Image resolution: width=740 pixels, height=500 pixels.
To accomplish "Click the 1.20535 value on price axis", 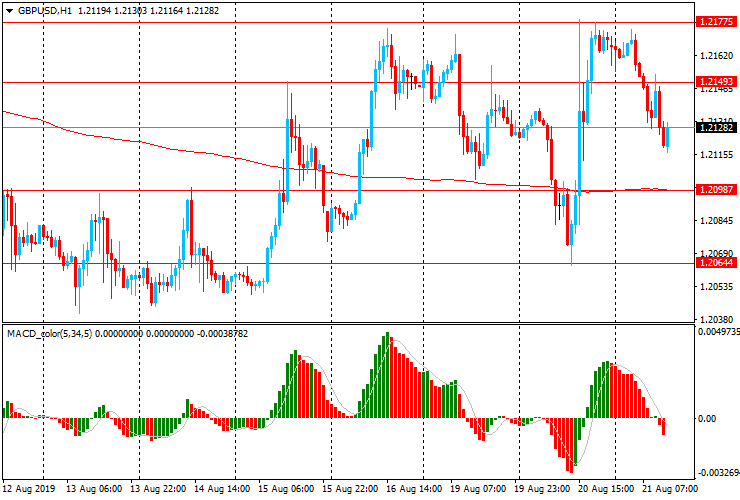I will coord(717,286).
